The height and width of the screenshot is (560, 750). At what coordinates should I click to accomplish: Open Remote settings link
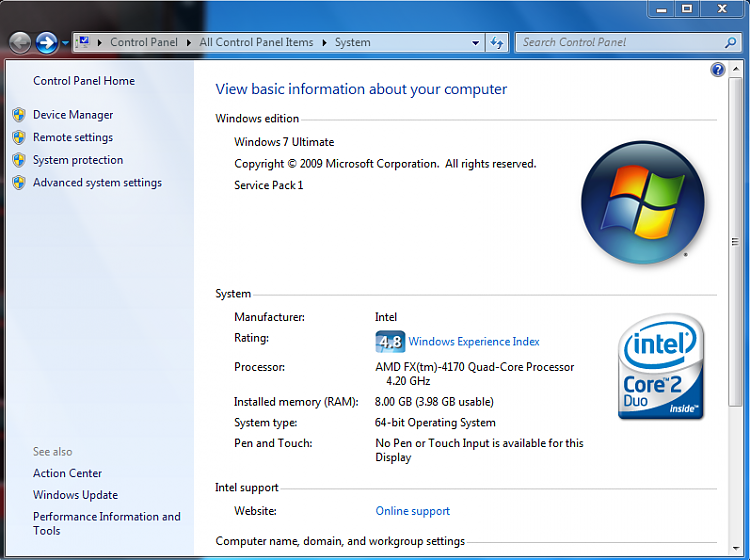[73, 137]
